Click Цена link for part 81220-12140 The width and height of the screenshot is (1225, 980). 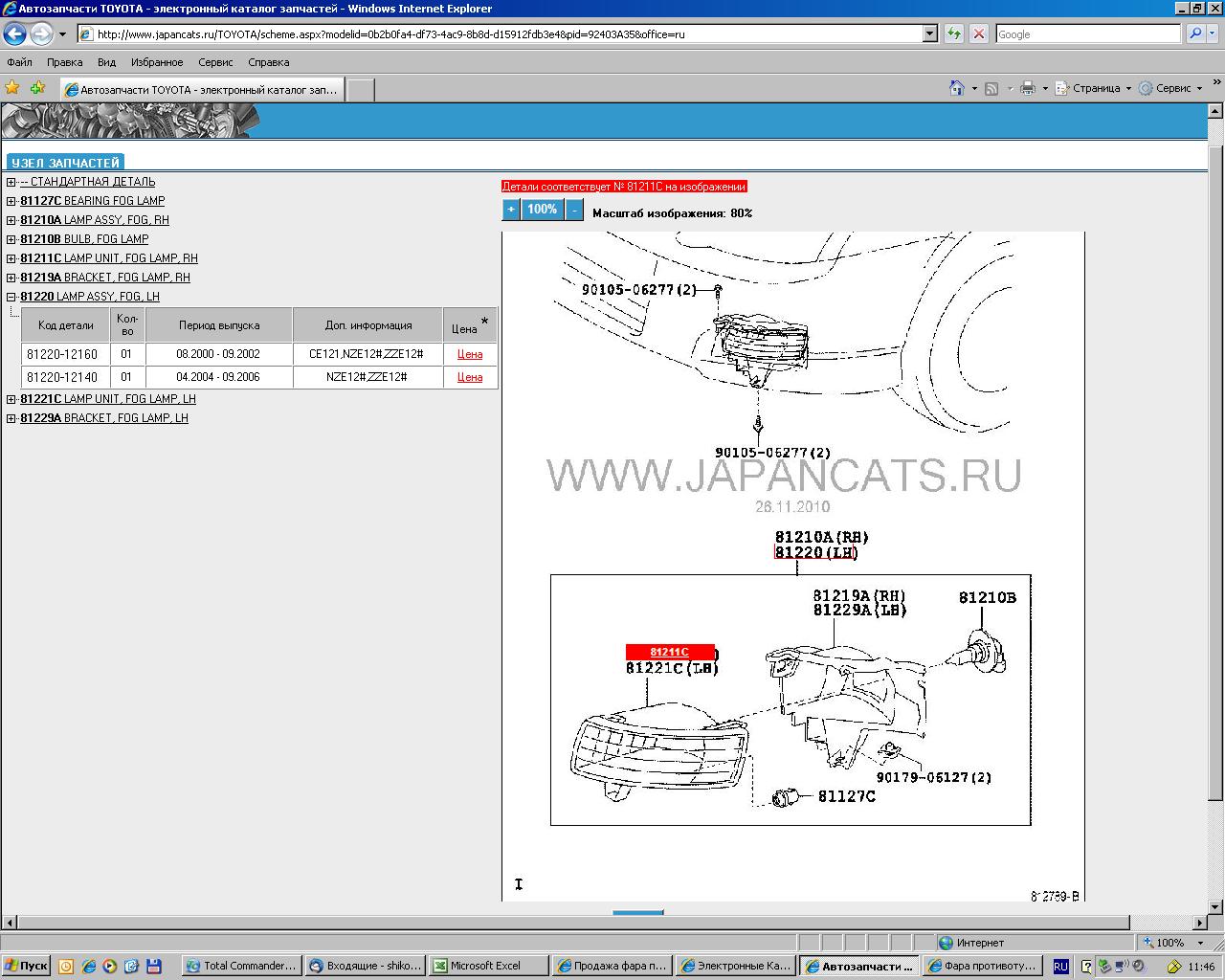(x=470, y=377)
